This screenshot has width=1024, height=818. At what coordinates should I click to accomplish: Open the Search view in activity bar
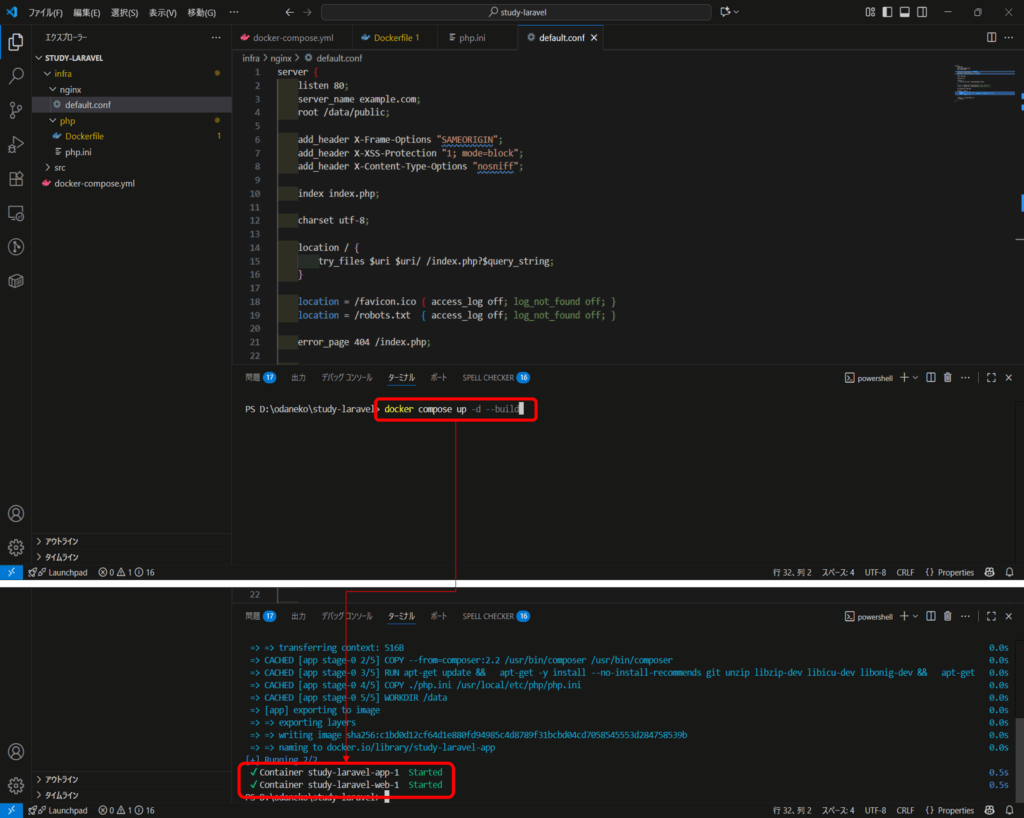pyautogui.click(x=16, y=76)
